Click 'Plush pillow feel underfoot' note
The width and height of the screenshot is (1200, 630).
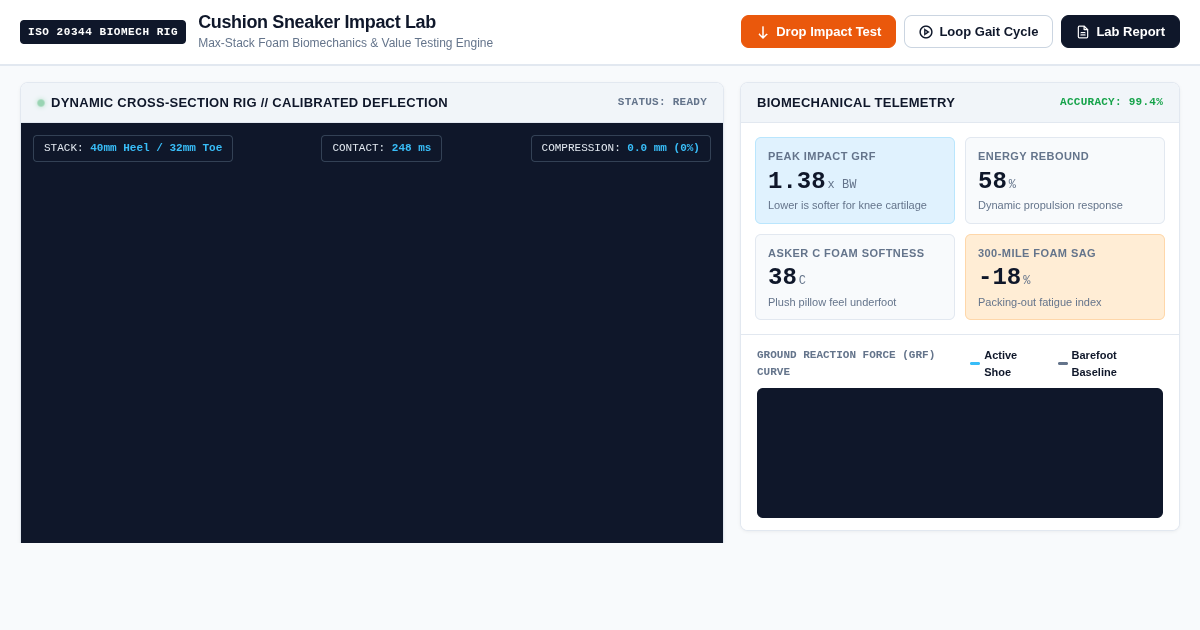pyautogui.click(x=832, y=302)
